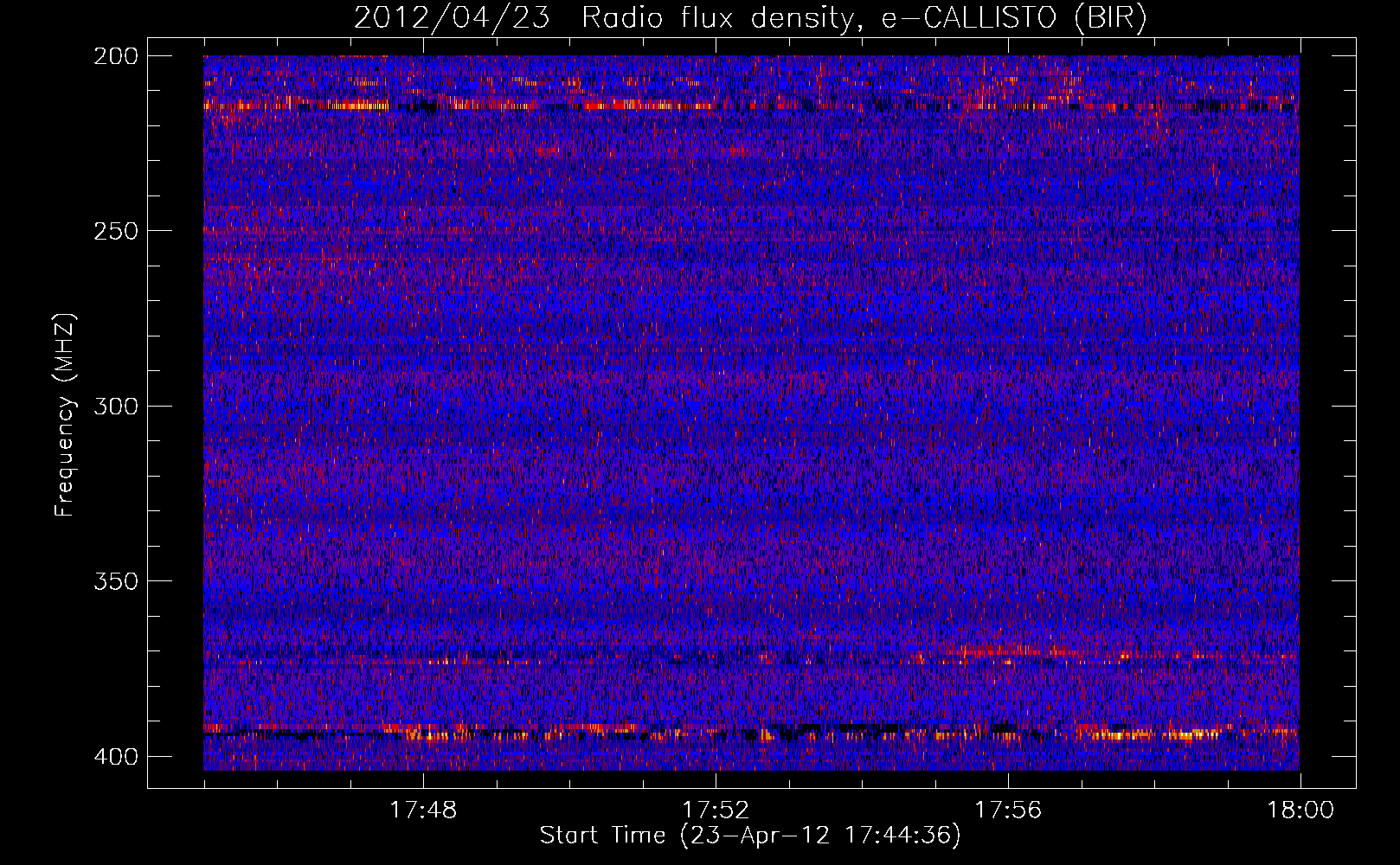1400x865 pixels.
Task: Click the 17:56 time tick label
Action: point(1008,811)
